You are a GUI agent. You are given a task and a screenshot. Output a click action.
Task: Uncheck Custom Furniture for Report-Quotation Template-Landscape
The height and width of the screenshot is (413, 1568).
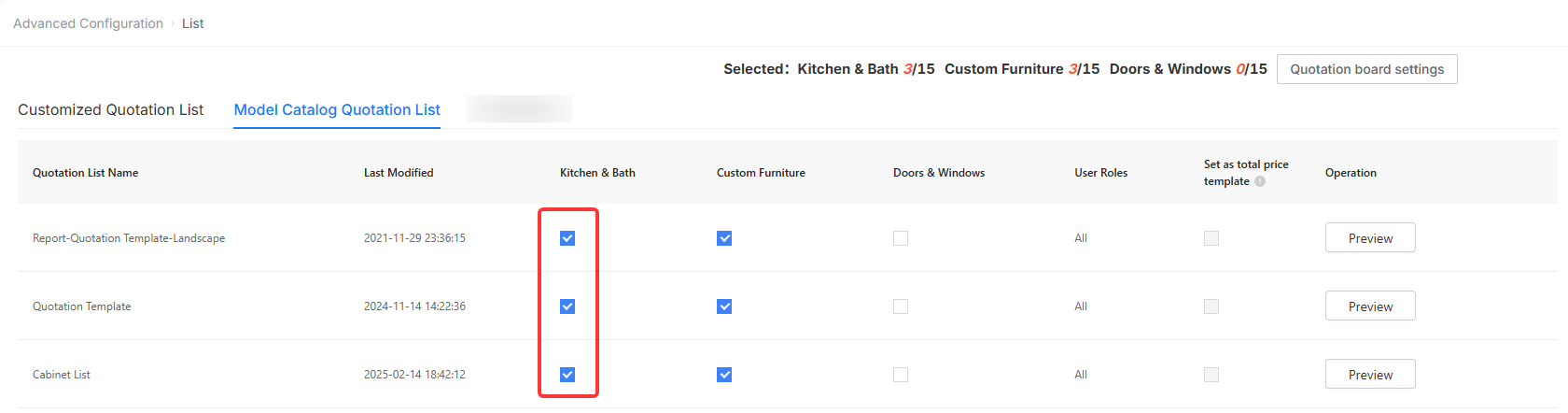pyautogui.click(x=724, y=238)
